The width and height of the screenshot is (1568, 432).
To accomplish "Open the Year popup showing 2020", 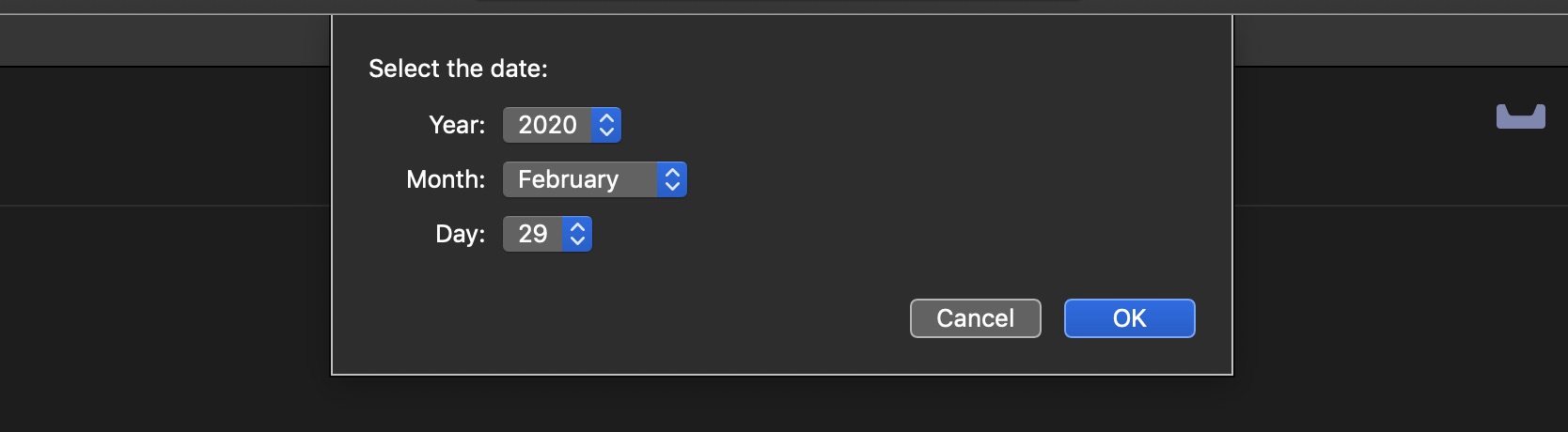I will [561, 125].
